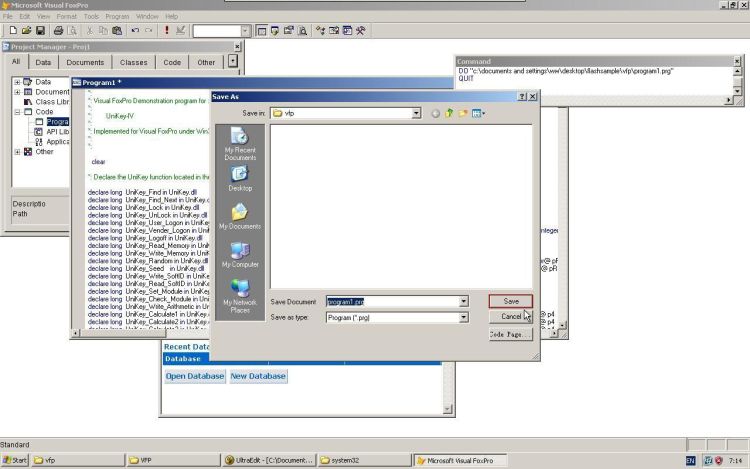Image resolution: width=750 pixels, height=469 pixels.
Task: Collapse the Code node in Project Manager
Action: (17, 112)
